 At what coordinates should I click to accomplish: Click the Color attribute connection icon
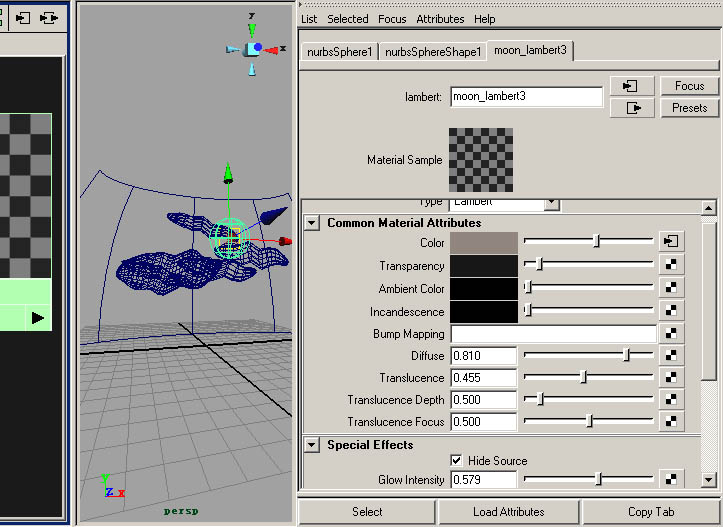(671, 241)
